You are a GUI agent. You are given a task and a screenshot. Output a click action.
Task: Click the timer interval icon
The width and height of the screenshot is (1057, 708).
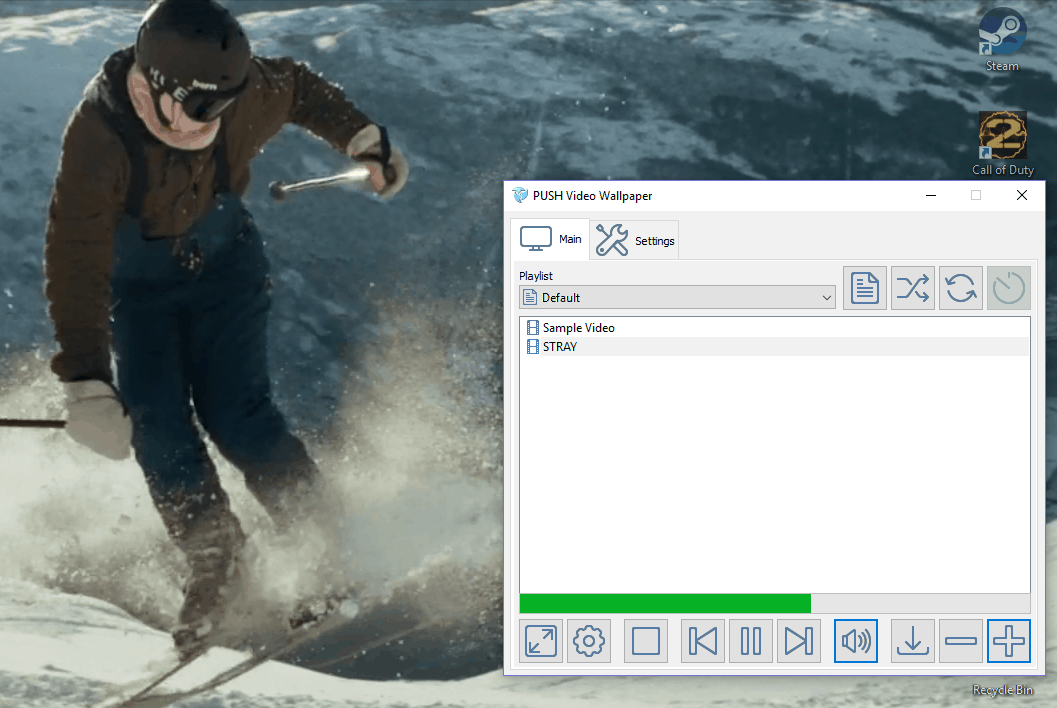pyautogui.click(x=1009, y=288)
